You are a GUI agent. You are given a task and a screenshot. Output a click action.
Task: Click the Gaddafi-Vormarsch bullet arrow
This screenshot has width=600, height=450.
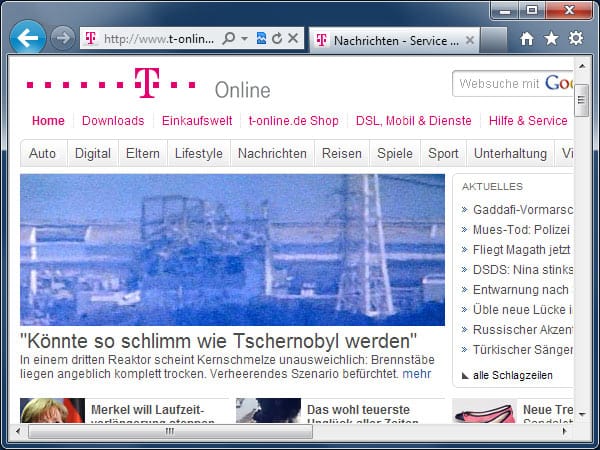click(465, 210)
